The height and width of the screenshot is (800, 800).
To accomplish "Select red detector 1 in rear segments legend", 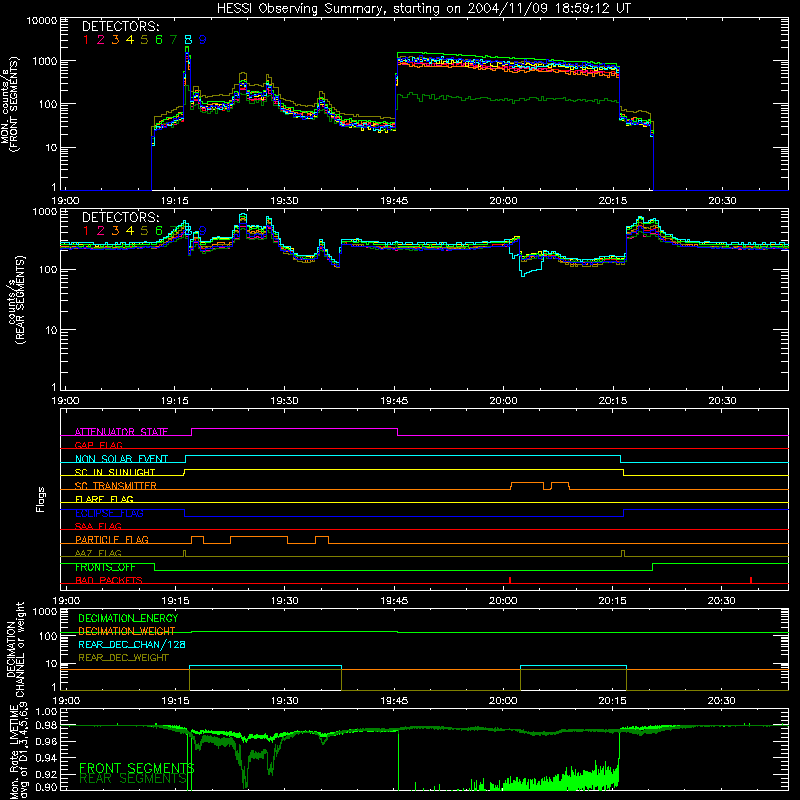I will [86, 231].
